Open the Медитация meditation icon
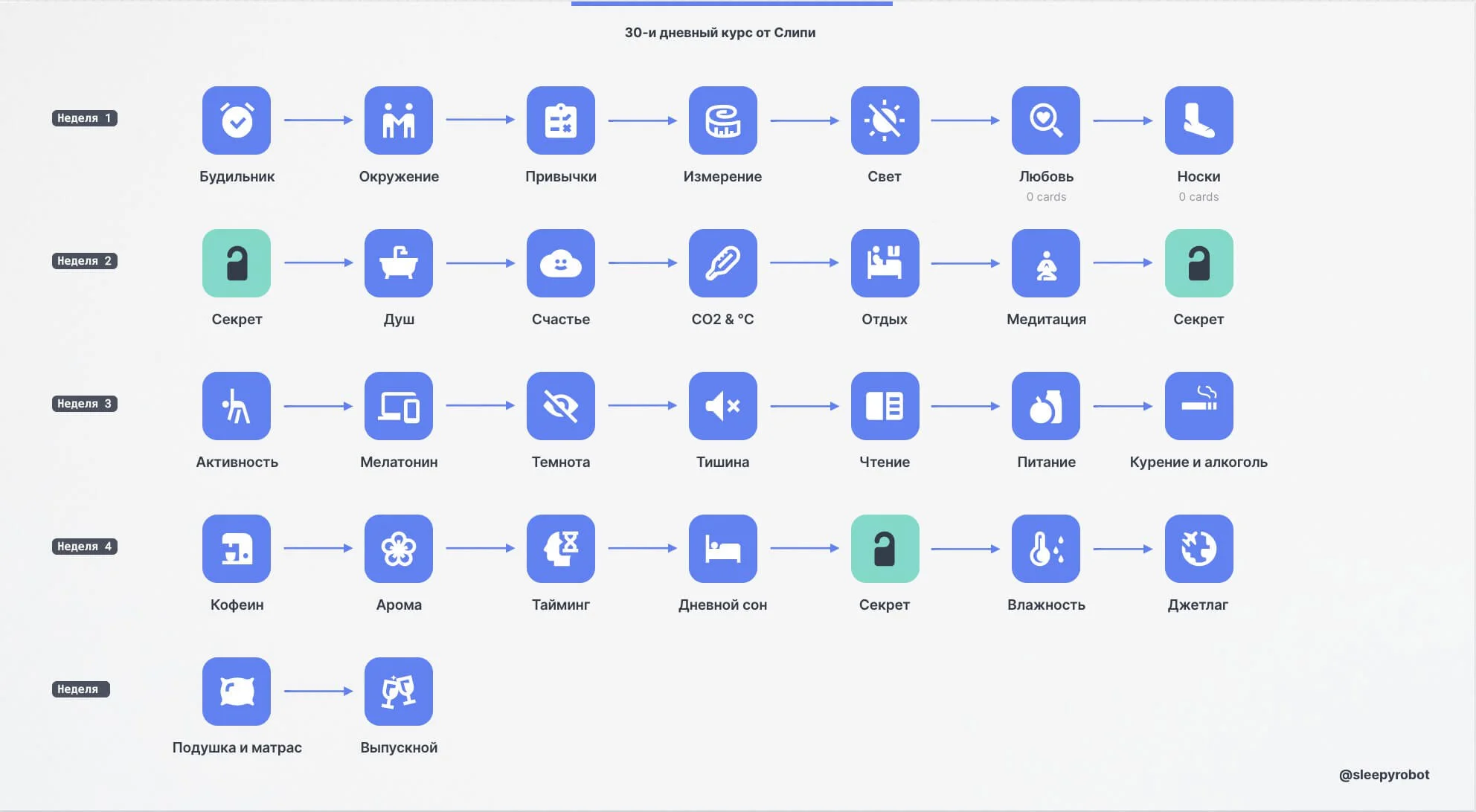Screen dimensions: 1476x812 tap(1046, 263)
